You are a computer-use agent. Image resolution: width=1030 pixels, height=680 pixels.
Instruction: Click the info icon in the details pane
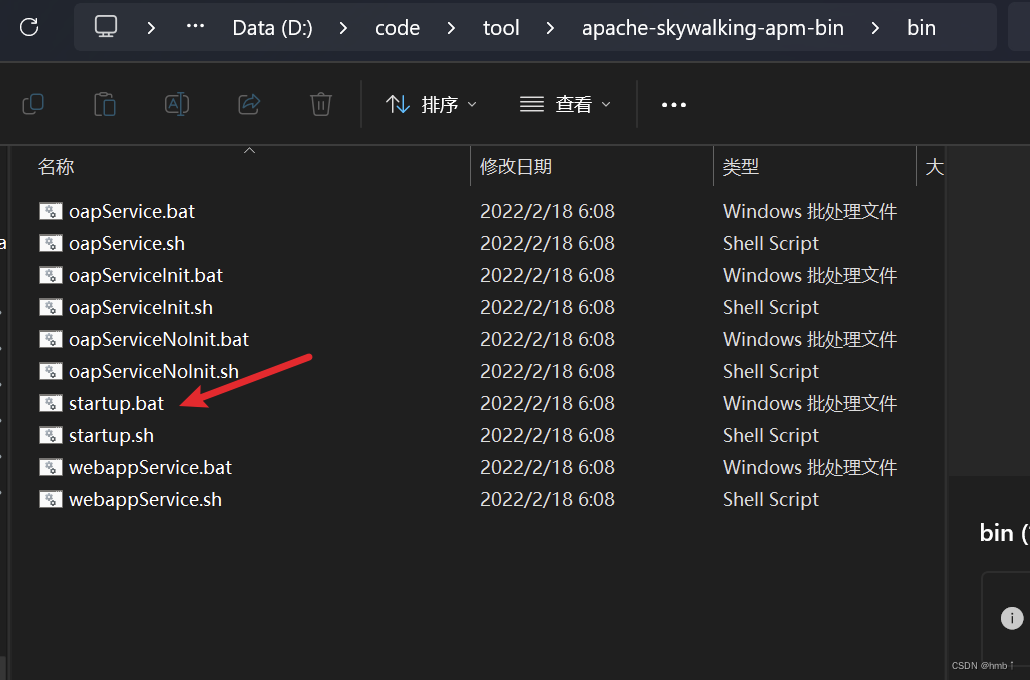tap(1012, 618)
